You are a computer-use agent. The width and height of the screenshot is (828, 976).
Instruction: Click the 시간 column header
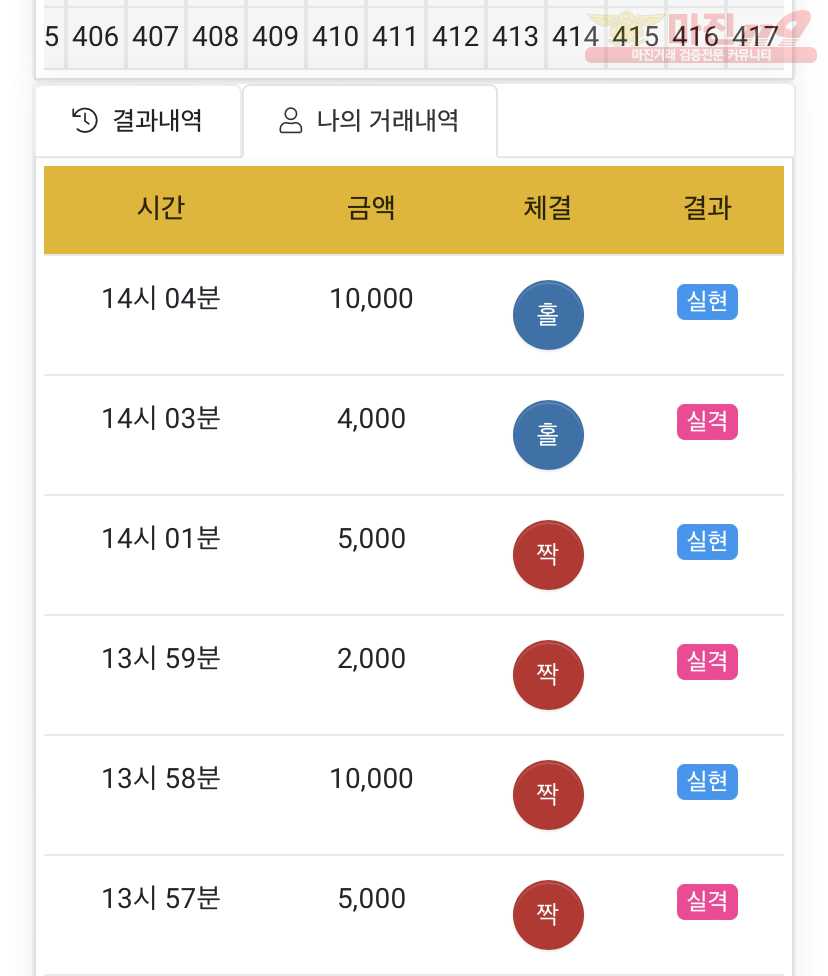click(x=161, y=208)
